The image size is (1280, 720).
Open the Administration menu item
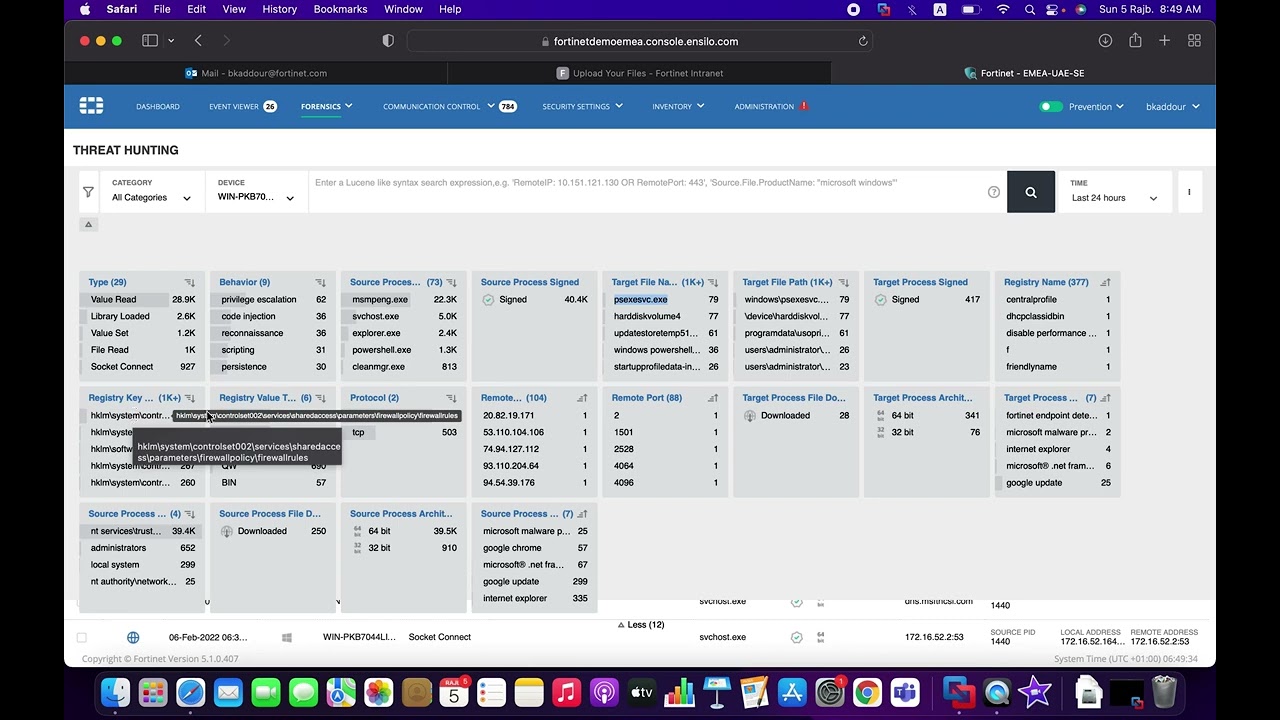point(771,106)
